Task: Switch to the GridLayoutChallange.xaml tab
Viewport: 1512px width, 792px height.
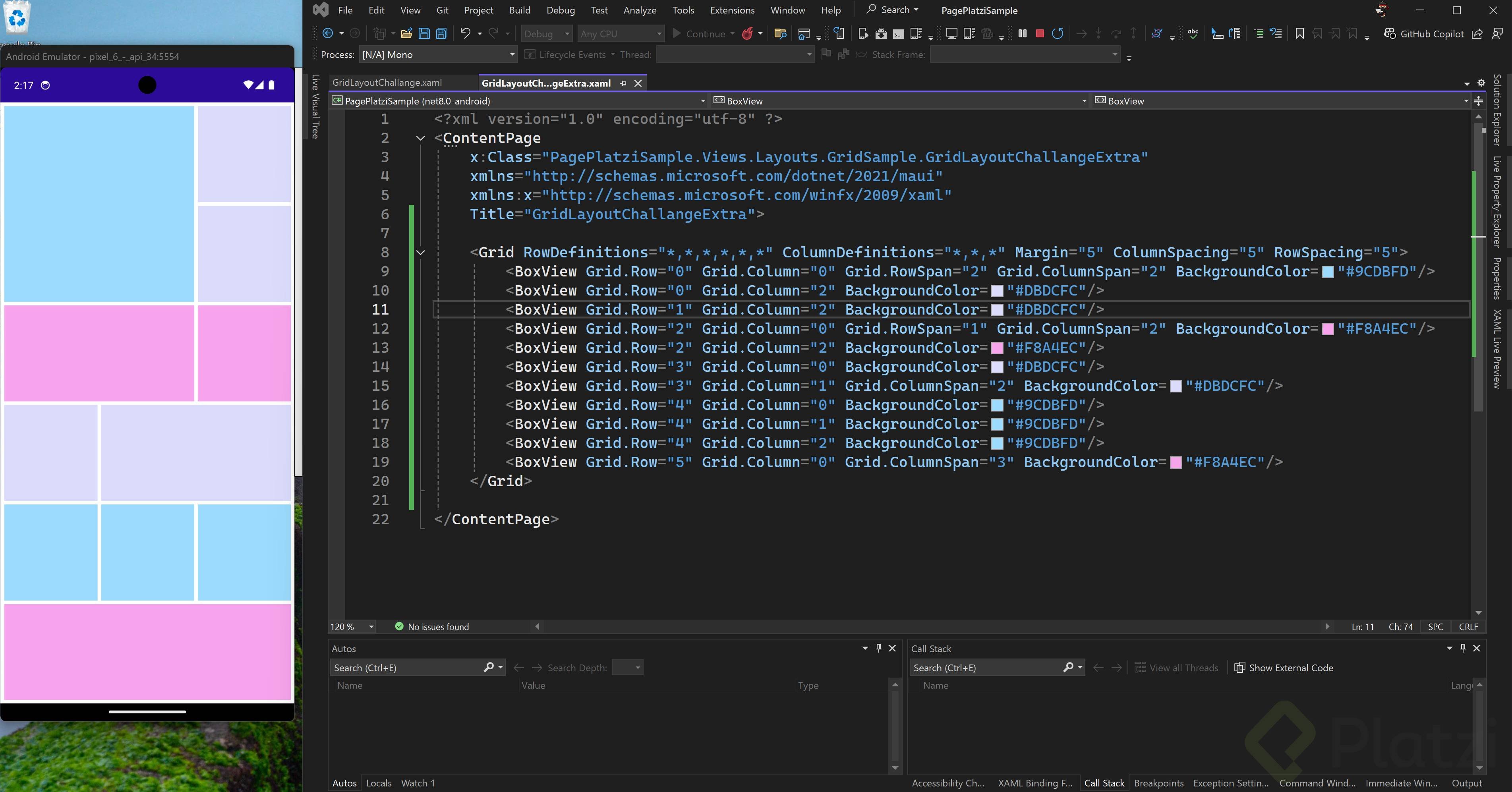Action: coord(387,83)
